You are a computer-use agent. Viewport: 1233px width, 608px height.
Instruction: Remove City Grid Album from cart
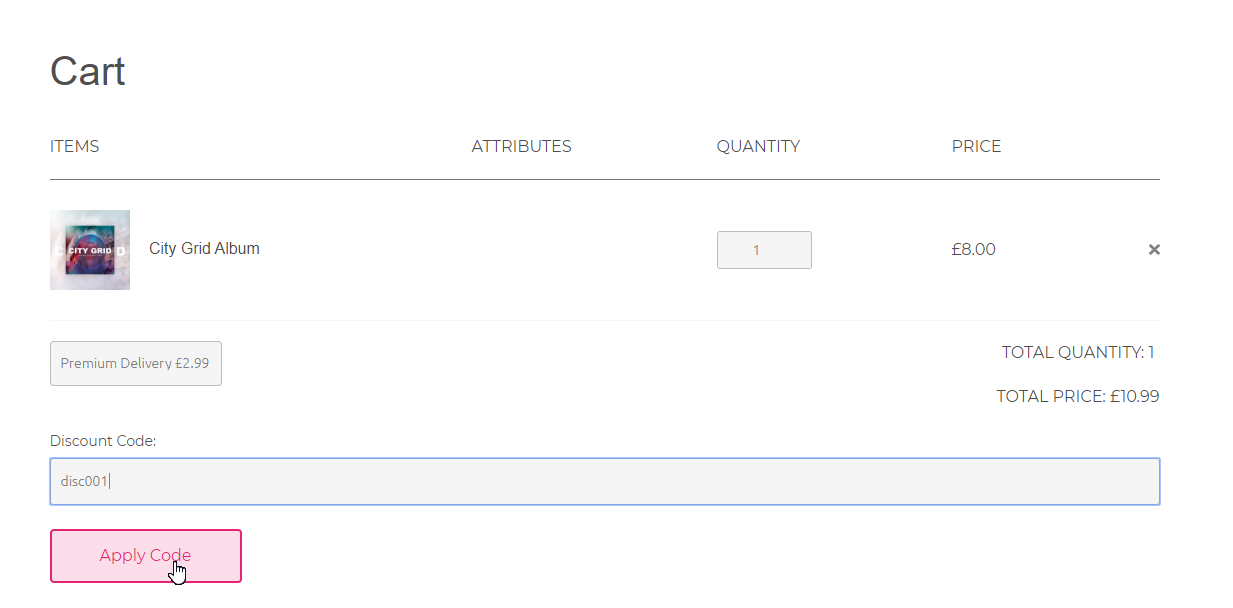[x=1154, y=250]
